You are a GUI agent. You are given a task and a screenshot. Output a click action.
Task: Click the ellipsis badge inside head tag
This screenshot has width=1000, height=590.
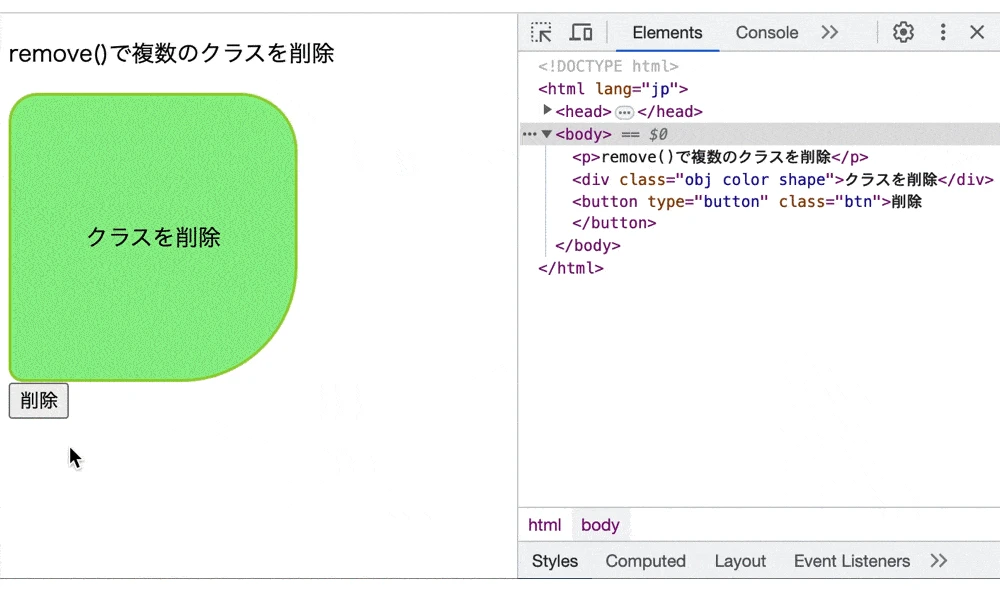pyautogui.click(x=624, y=113)
